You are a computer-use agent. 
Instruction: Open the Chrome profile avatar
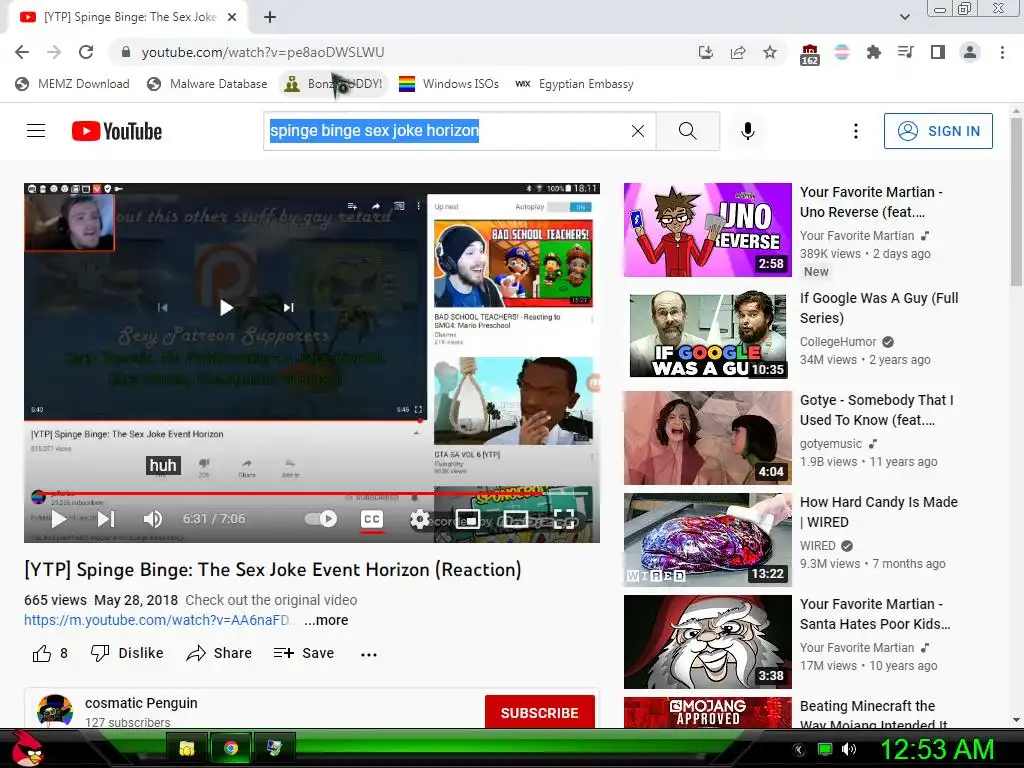[970, 52]
